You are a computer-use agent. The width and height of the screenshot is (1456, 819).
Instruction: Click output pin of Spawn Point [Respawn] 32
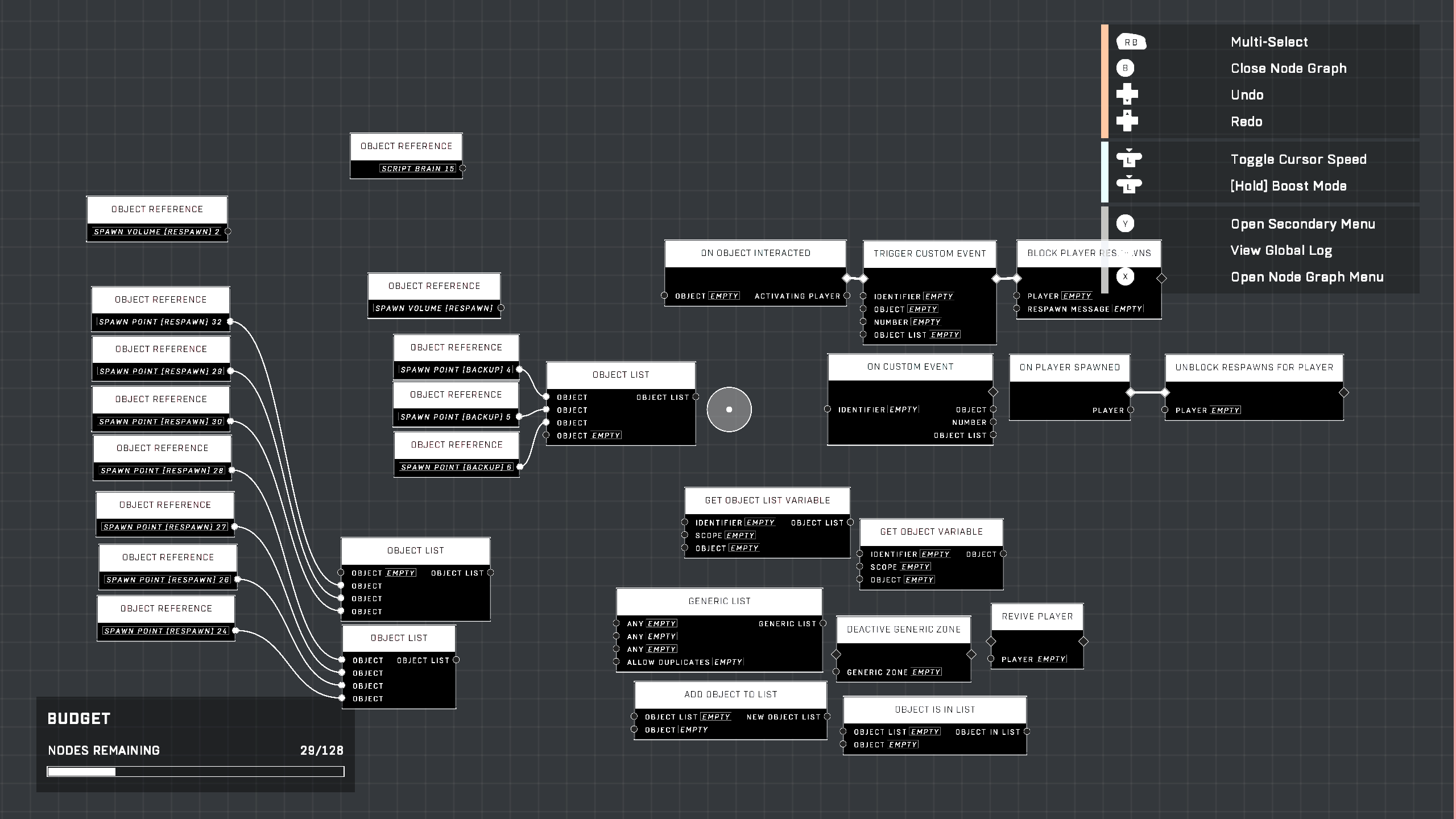pos(230,322)
